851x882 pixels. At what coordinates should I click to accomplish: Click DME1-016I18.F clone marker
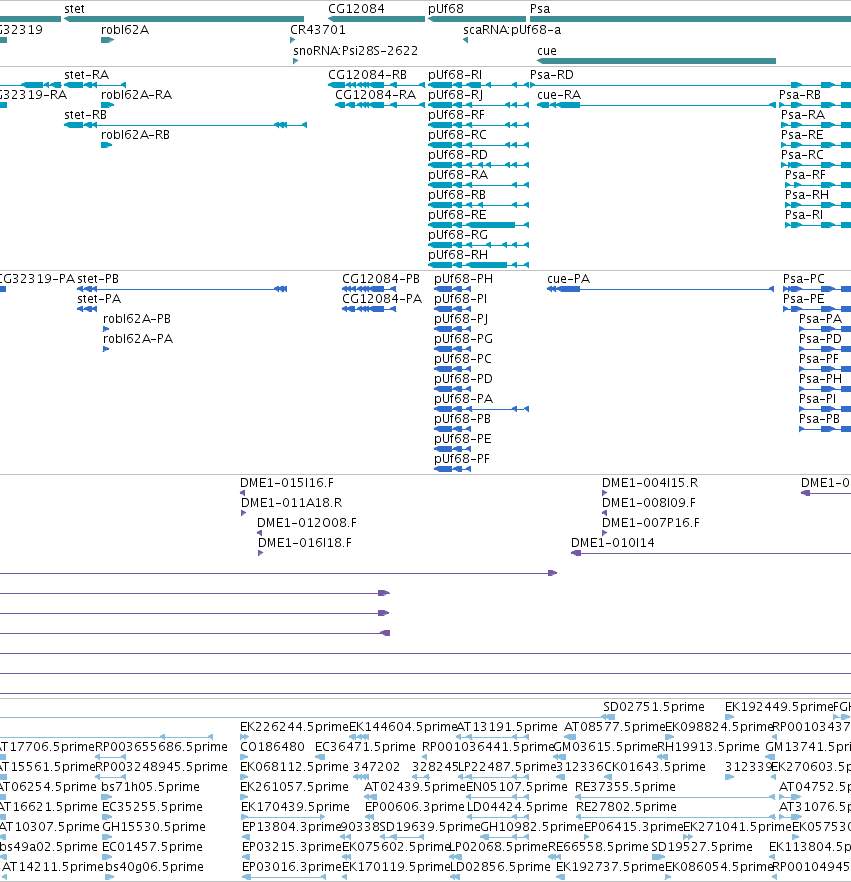pos(260,553)
